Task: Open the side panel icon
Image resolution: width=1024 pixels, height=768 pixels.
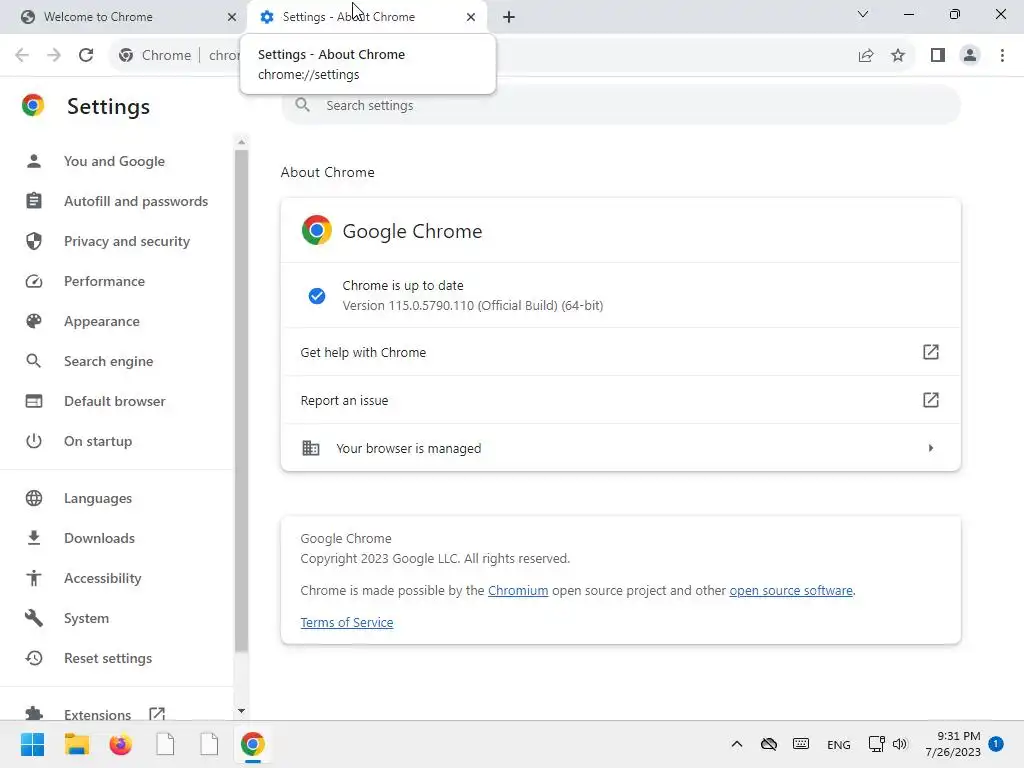Action: click(938, 56)
